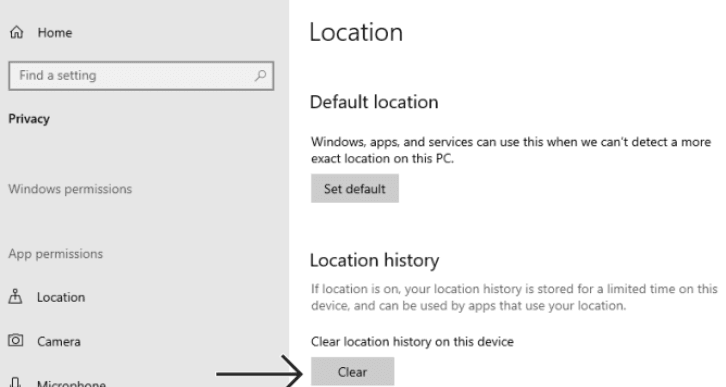Click 'Clear location history on this device' text
726x387 pixels.
click(x=412, y=342)
